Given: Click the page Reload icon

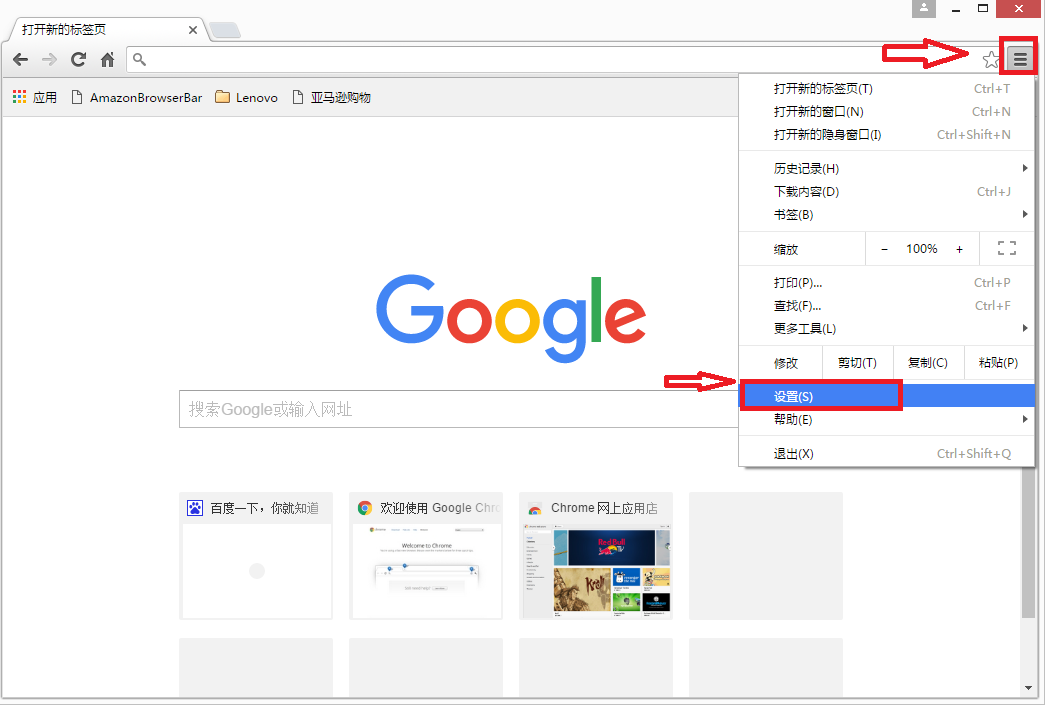Looking at the screenshot, I should (x=77, y=59).
